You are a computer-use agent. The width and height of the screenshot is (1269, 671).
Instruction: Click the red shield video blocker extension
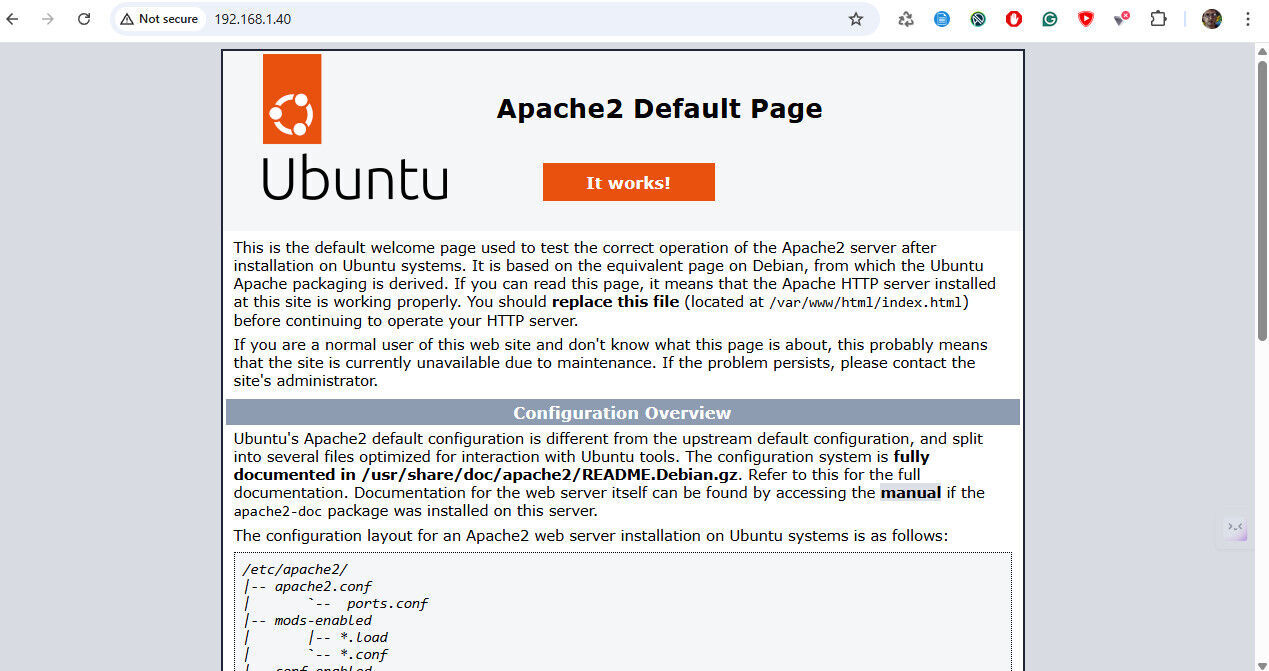tap(1086, 19)
